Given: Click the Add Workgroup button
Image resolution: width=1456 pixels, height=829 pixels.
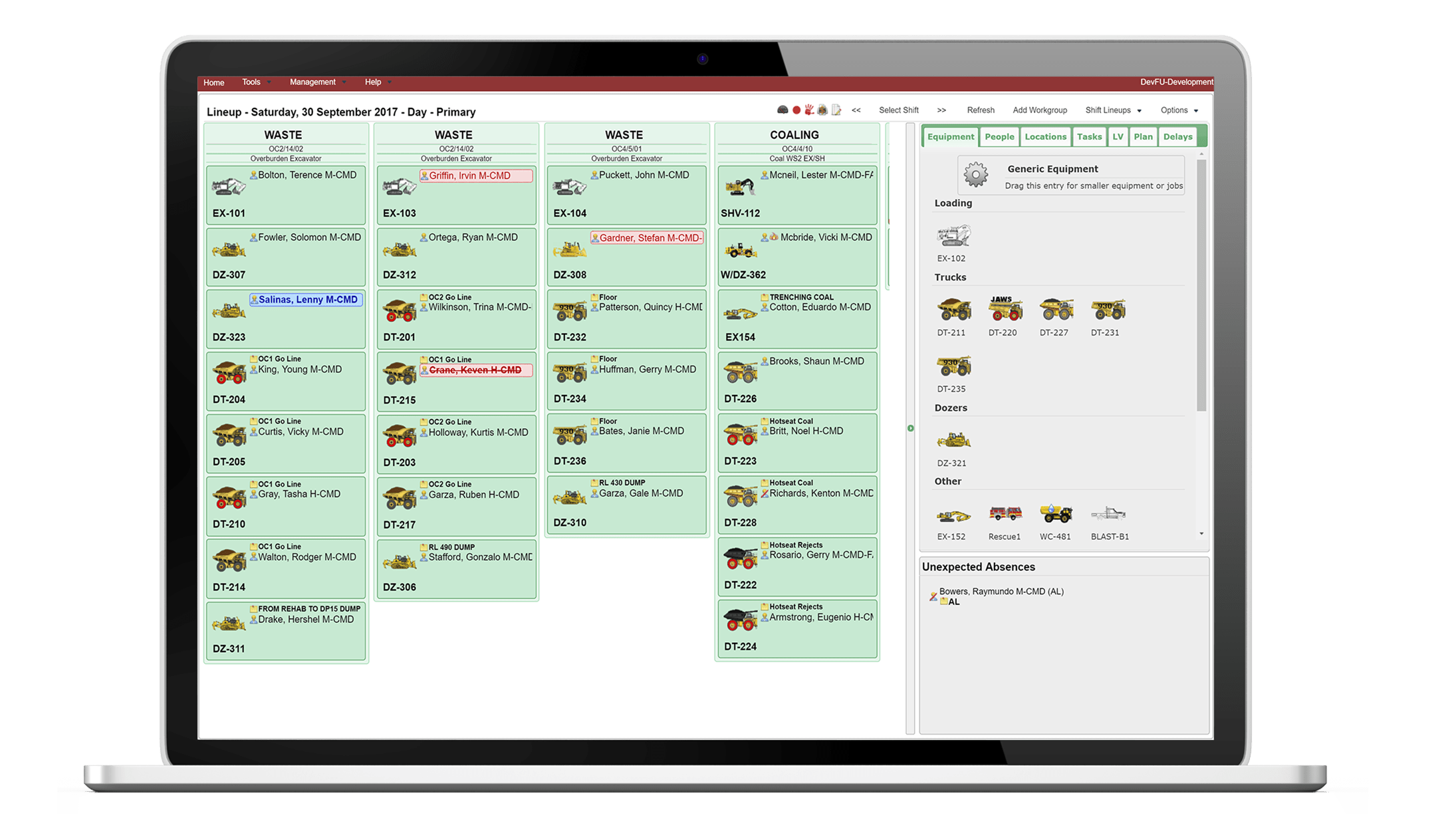Looking at the screenshot, I should pos(1040,110).
